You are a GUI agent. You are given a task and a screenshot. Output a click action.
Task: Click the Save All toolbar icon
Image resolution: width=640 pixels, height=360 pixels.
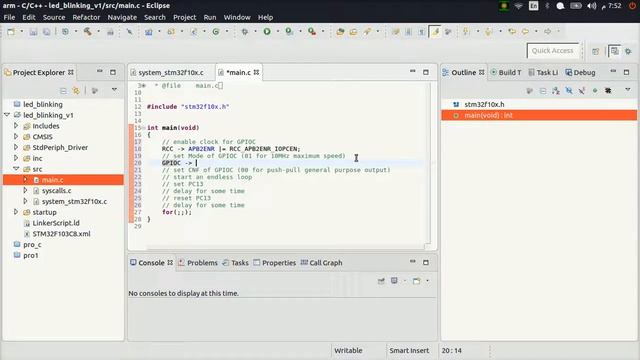[x=47, y=31]
